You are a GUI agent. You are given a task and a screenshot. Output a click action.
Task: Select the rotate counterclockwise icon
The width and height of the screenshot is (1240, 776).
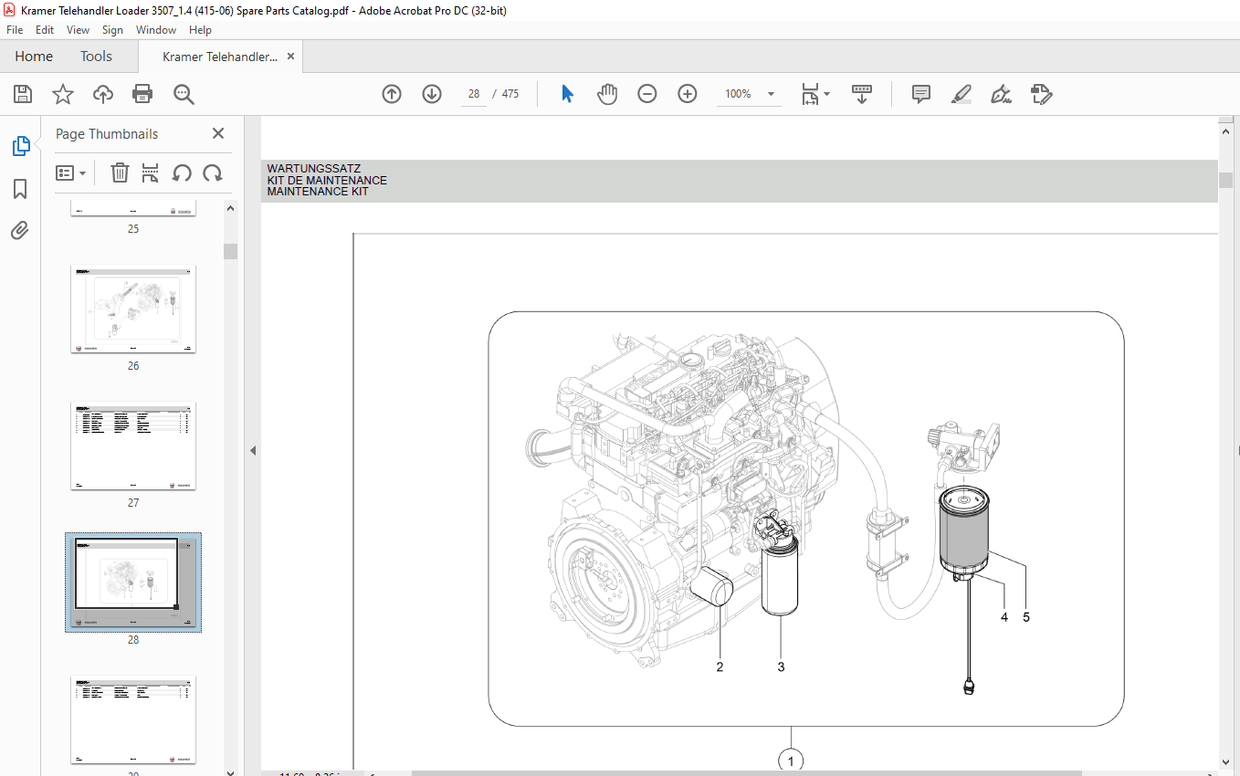[181, 172]
